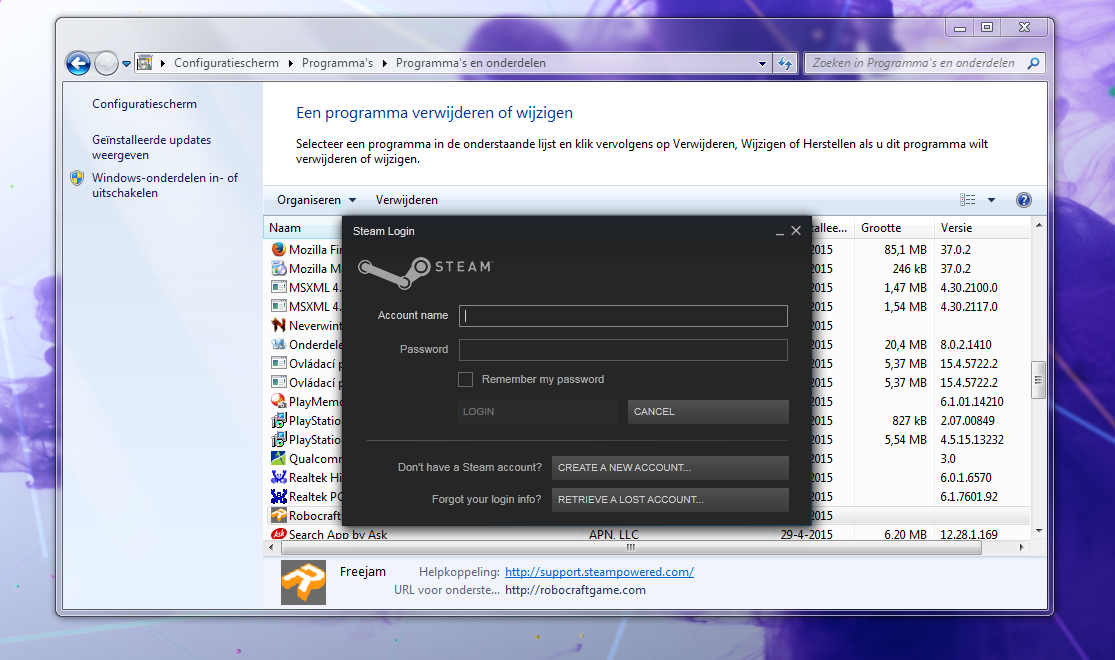Click the magnifier search icon

(1033, 63)
